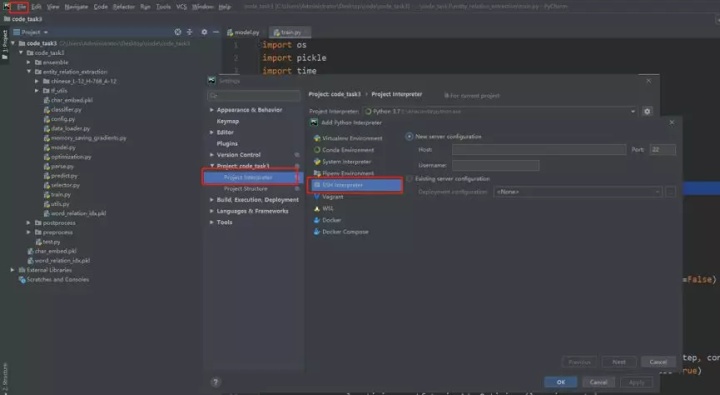720x395 pixels.
Task: Open the VCS menu
Action: tap(181, 7)
